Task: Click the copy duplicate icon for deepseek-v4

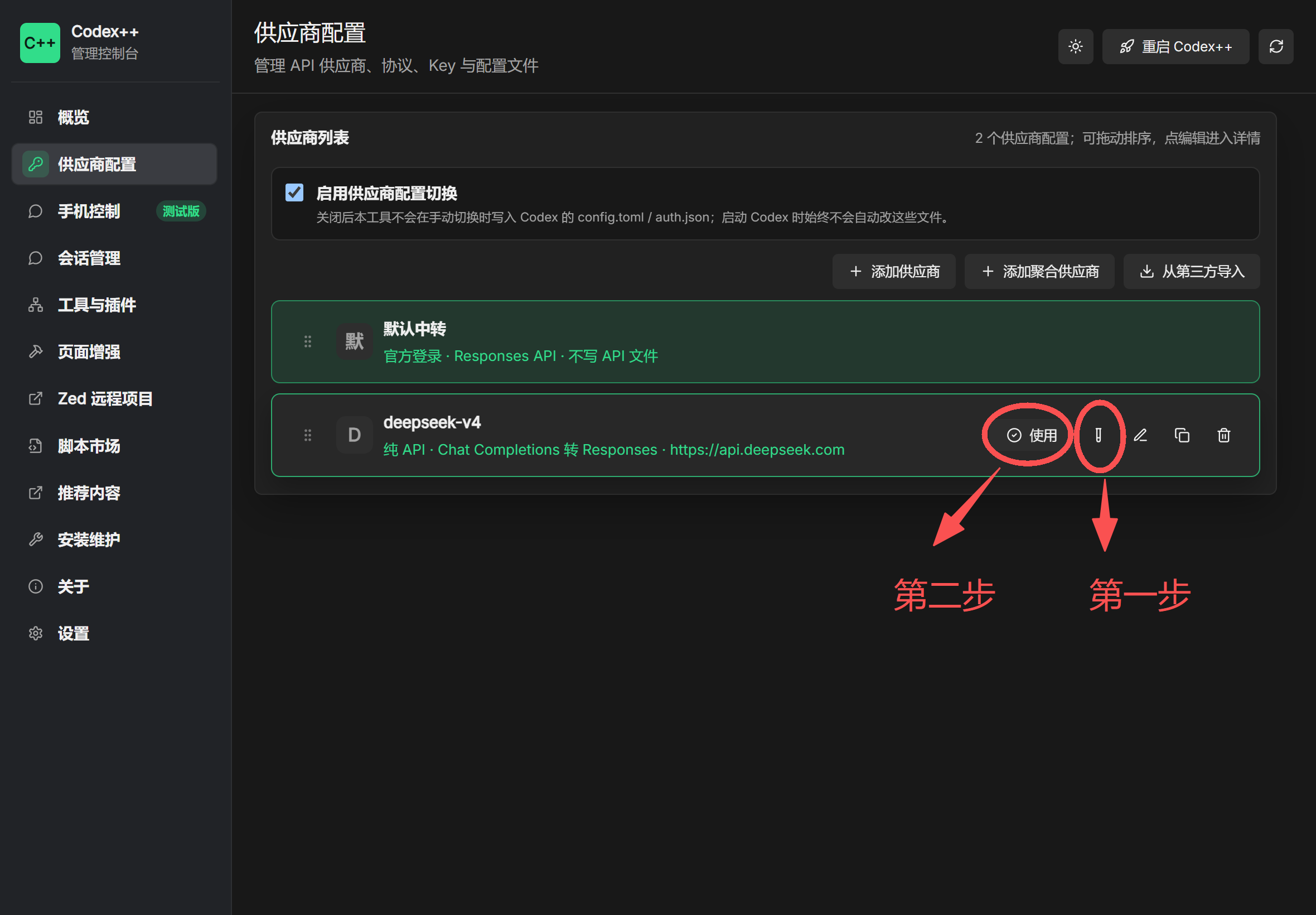Action: tap(1182, 436)
